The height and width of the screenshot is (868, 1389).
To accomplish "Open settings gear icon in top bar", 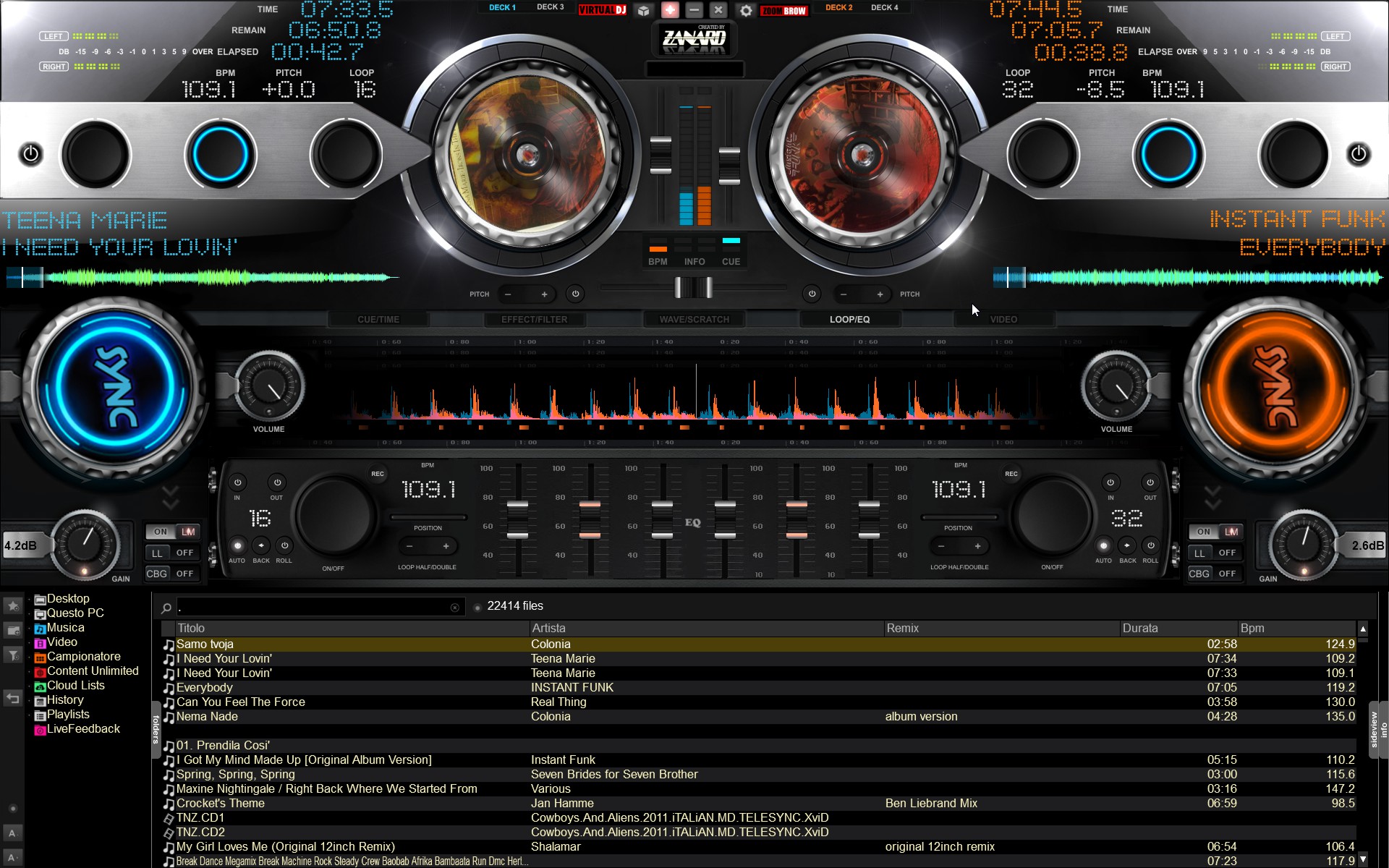I will coord(746,10).
